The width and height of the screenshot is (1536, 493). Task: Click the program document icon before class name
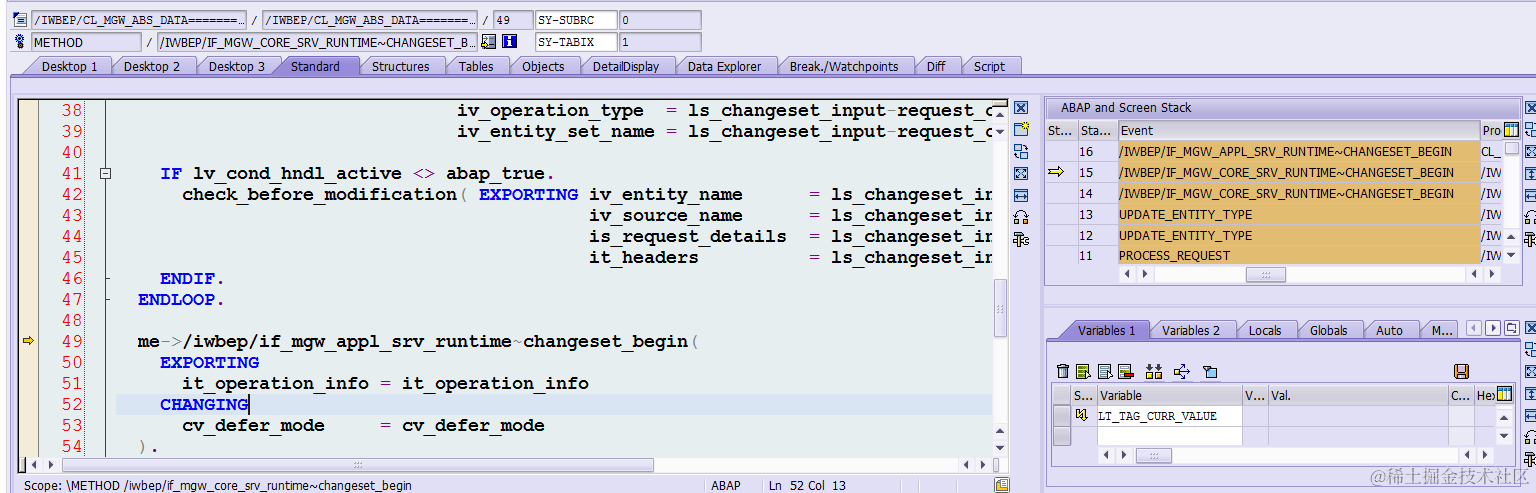click(x=19, y=20)
